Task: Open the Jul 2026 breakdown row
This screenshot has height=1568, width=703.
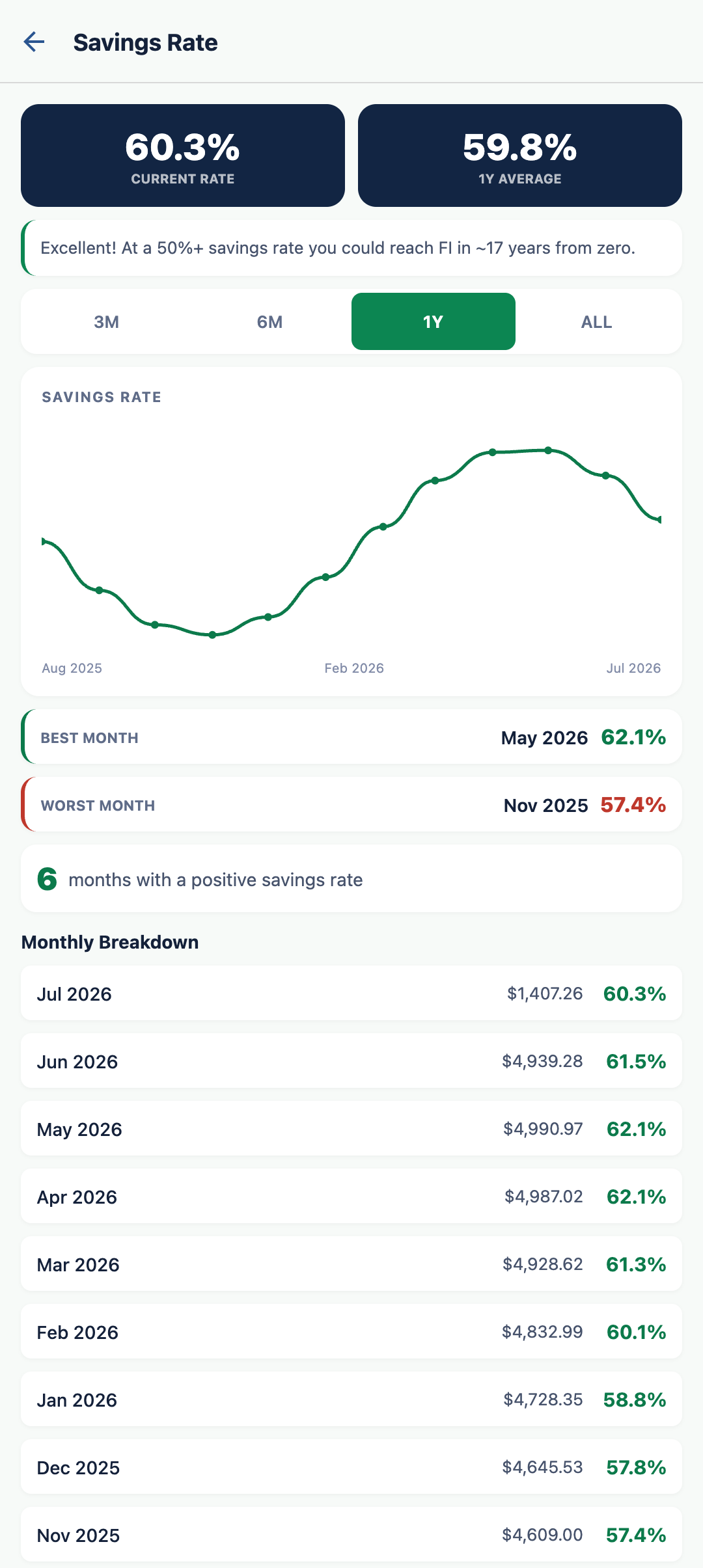Action: click(351, 994)
